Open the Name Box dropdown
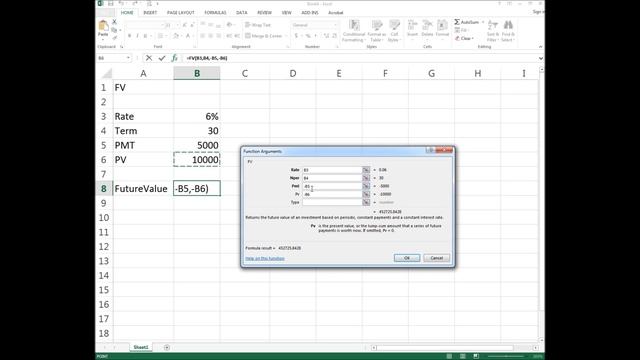The image size is (640, 360). [x=128, y=58]
